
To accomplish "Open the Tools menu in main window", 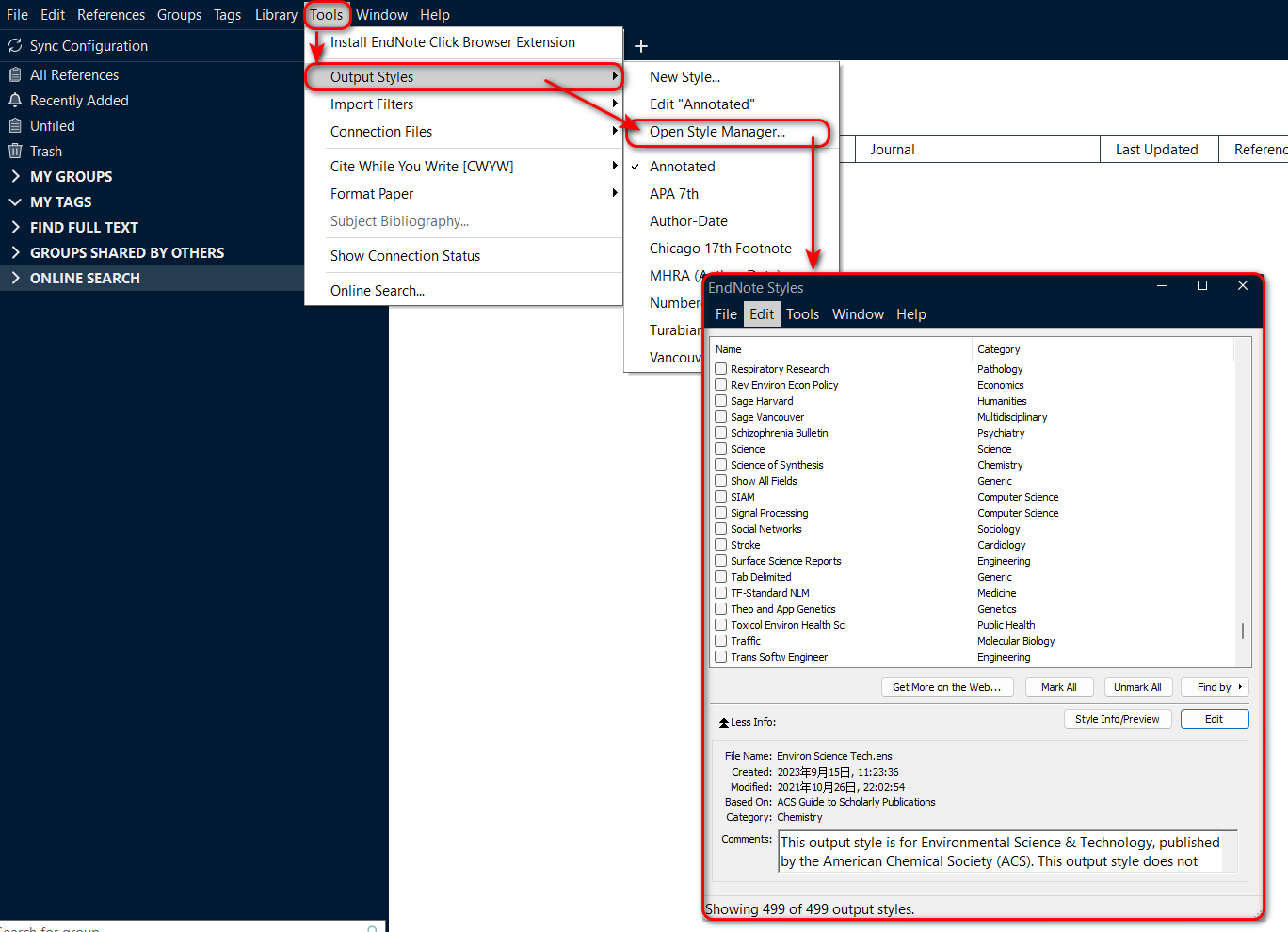I will click(327, 15).
